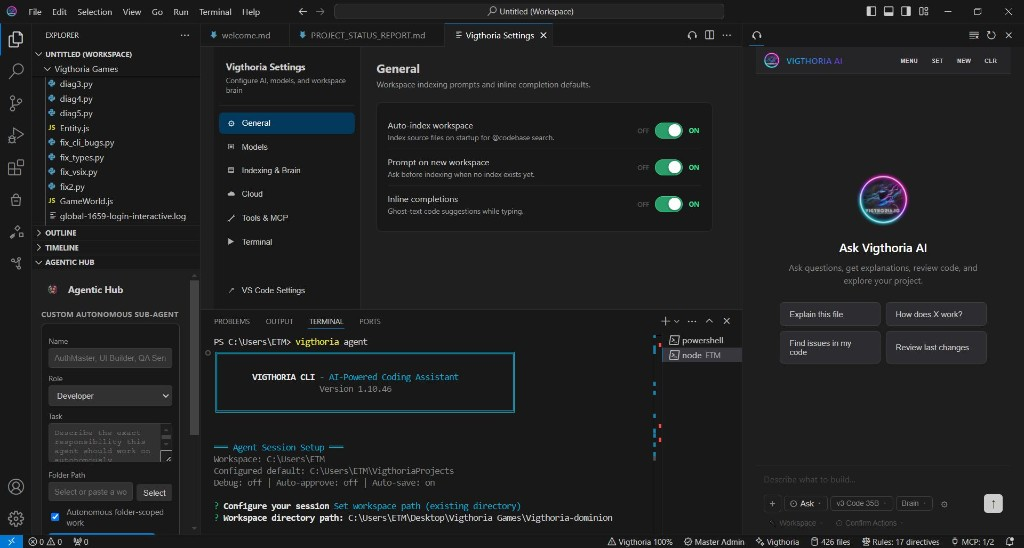1024x548 pixels.
Task: Send chat message with arrow button
Action: (x=993, y=503)
